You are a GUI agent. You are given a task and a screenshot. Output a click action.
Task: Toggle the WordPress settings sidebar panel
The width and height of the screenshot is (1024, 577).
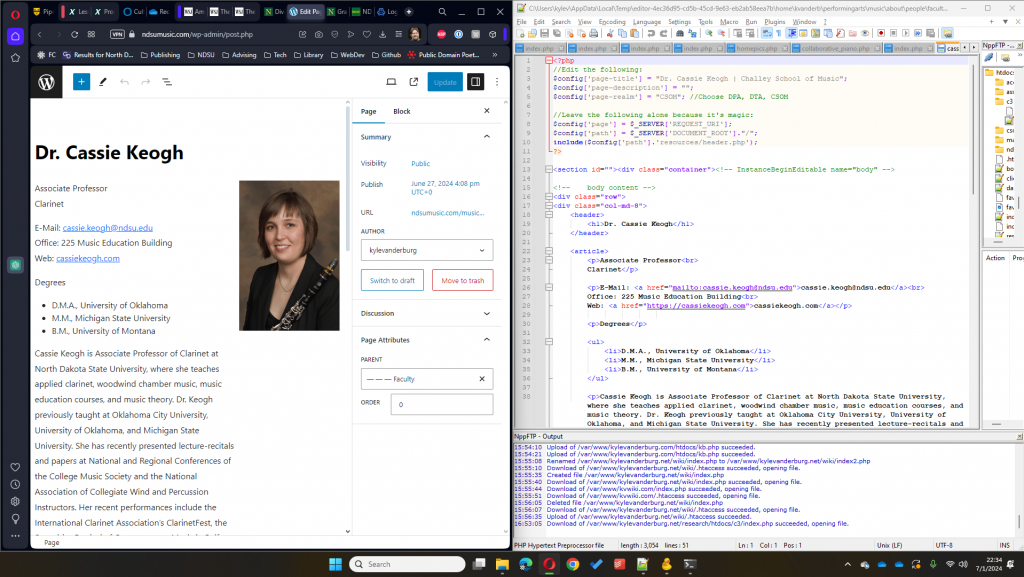476,82
